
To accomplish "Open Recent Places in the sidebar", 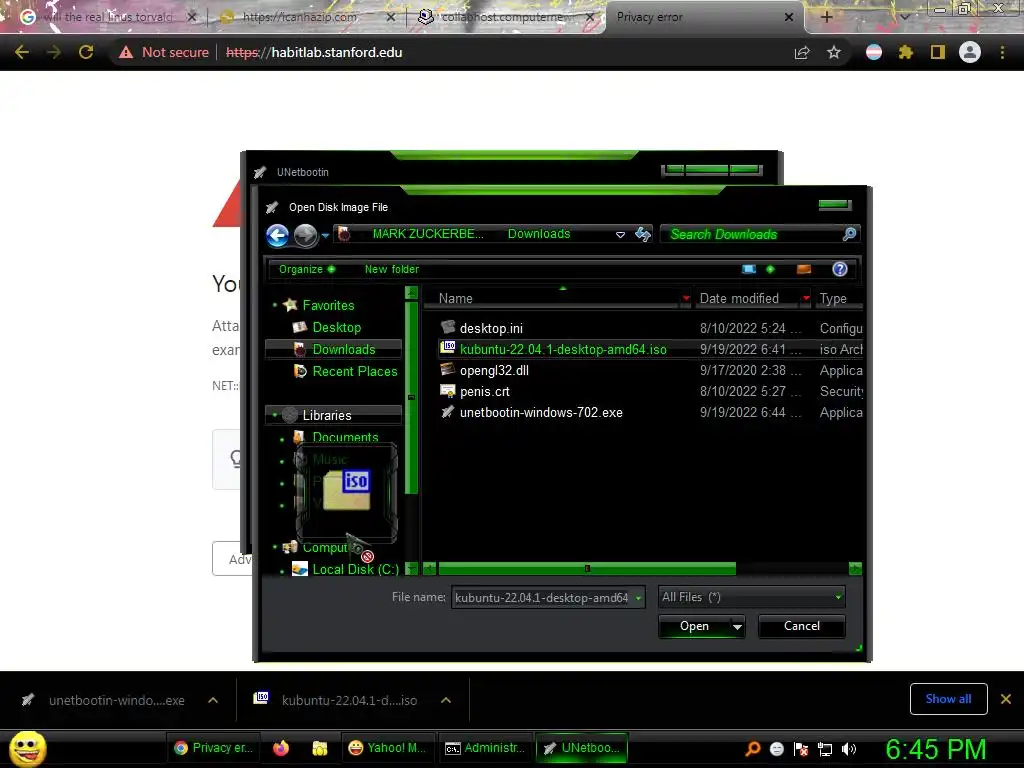I will pos(355,371).
